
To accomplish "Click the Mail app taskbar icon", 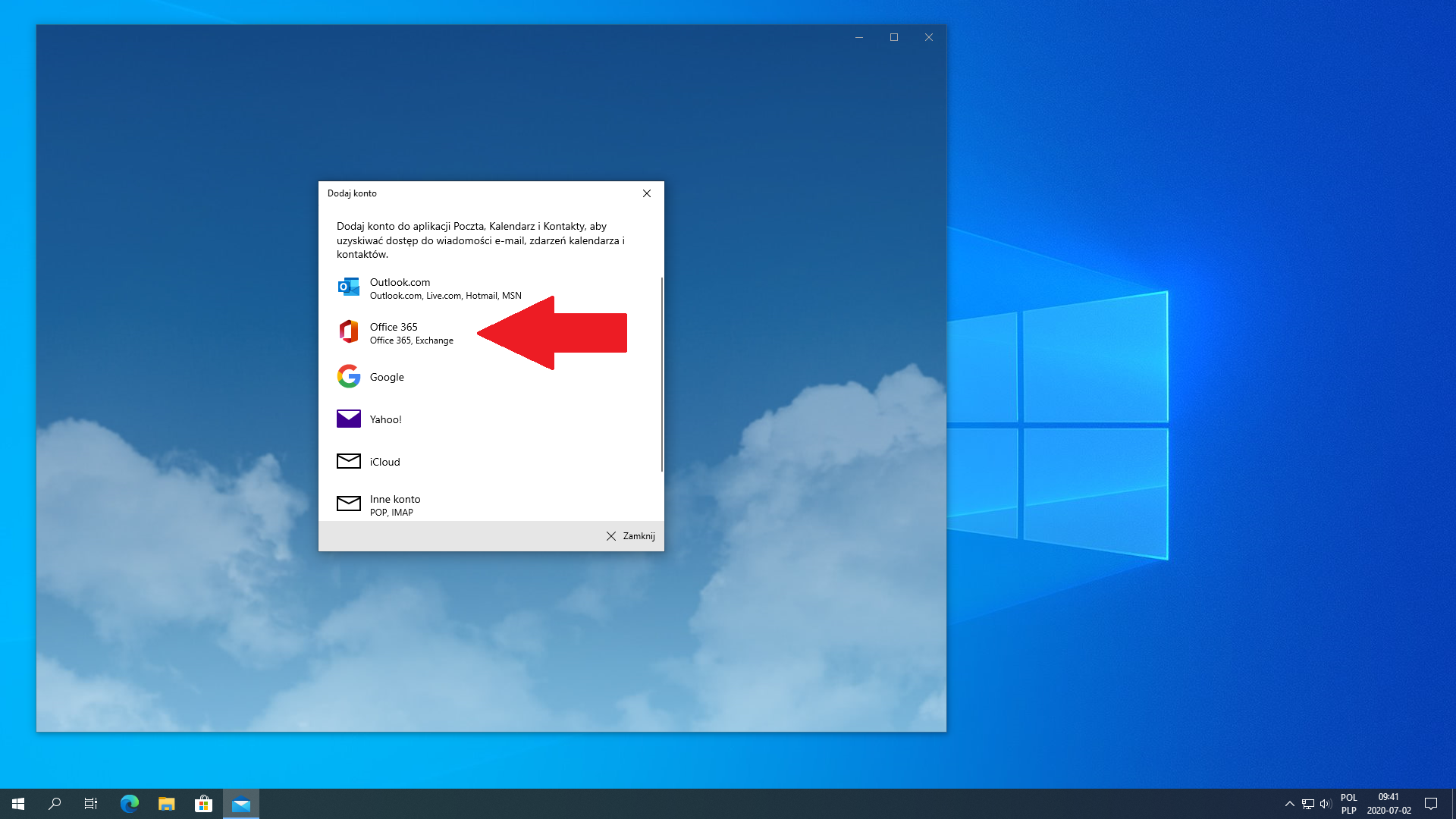I will click(x=241, y=804).
